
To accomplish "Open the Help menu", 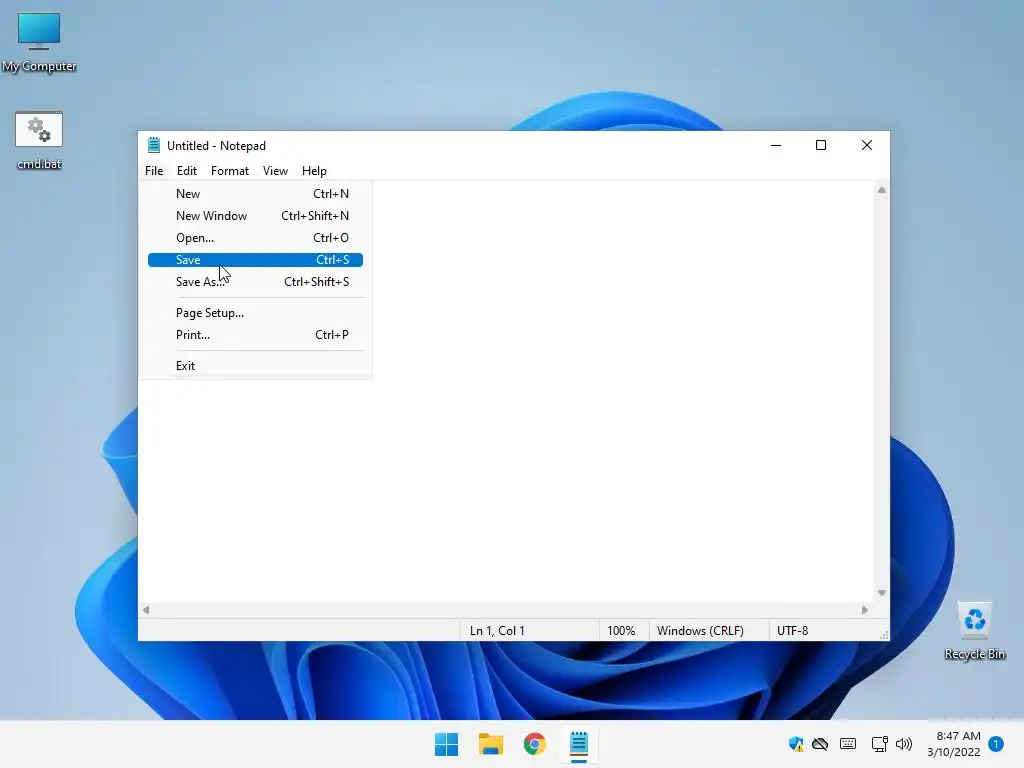I will tap(314, 170).
